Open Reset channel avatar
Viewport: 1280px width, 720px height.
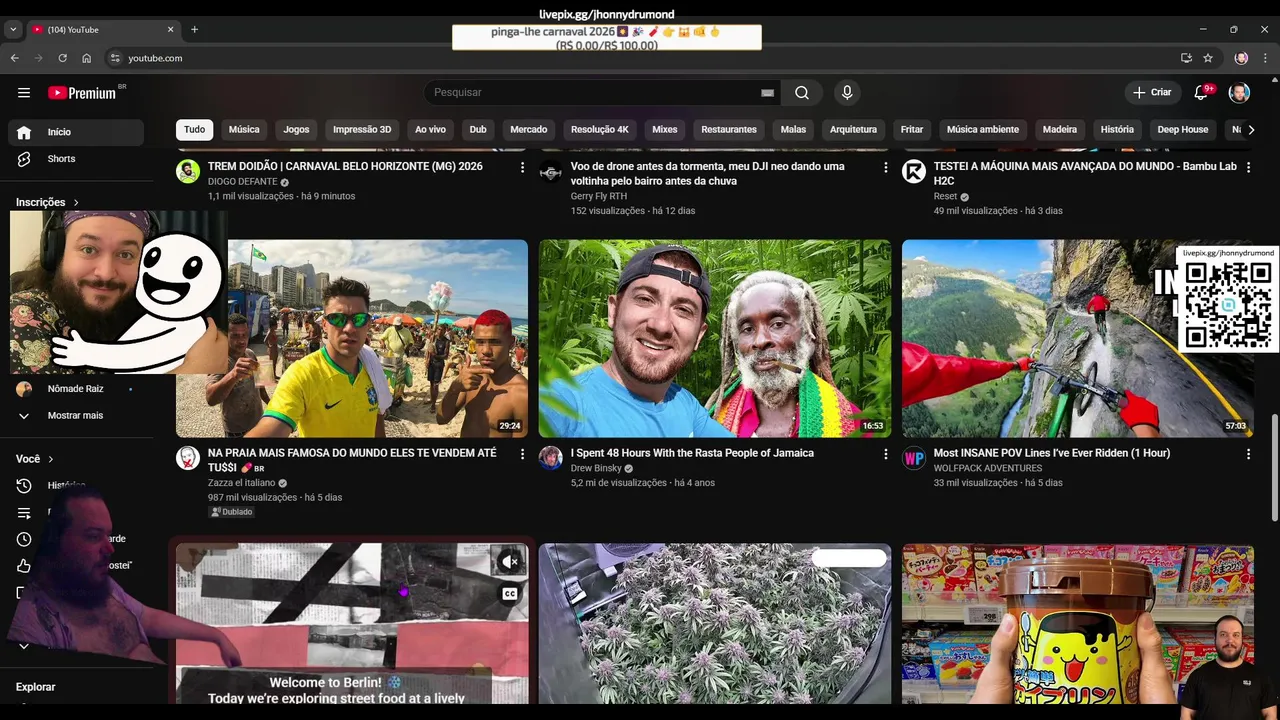(914, 171)
